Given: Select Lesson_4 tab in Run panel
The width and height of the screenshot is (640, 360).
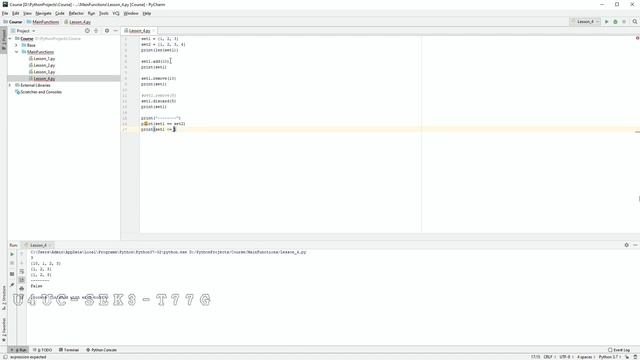Looking at the screenshot, I should pos(38,245).
